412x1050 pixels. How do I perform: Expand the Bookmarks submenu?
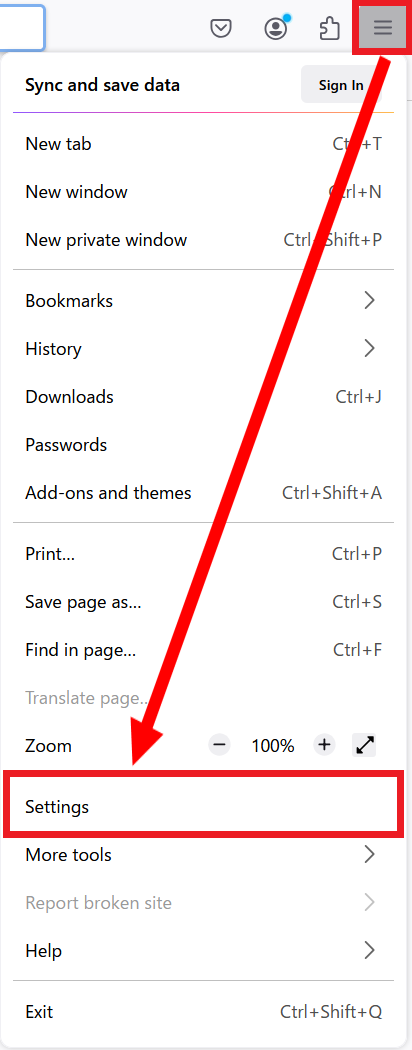tap(203, 301)
